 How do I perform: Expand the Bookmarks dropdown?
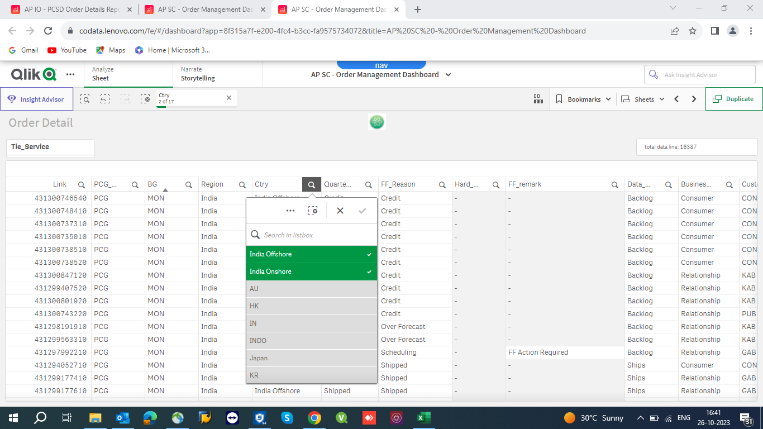[582, 99]
